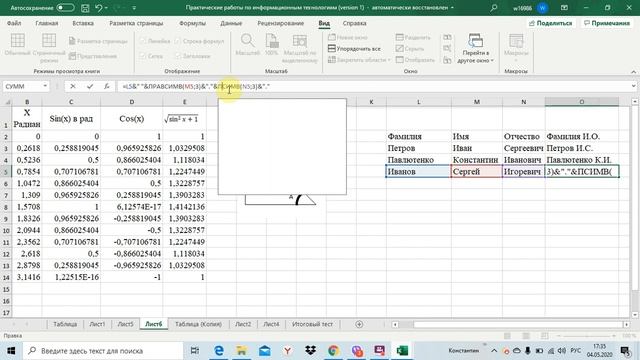The height and width of the screenshot is (360, 640).
Task: Click the Поделиться button
Action: click(550, 23)
